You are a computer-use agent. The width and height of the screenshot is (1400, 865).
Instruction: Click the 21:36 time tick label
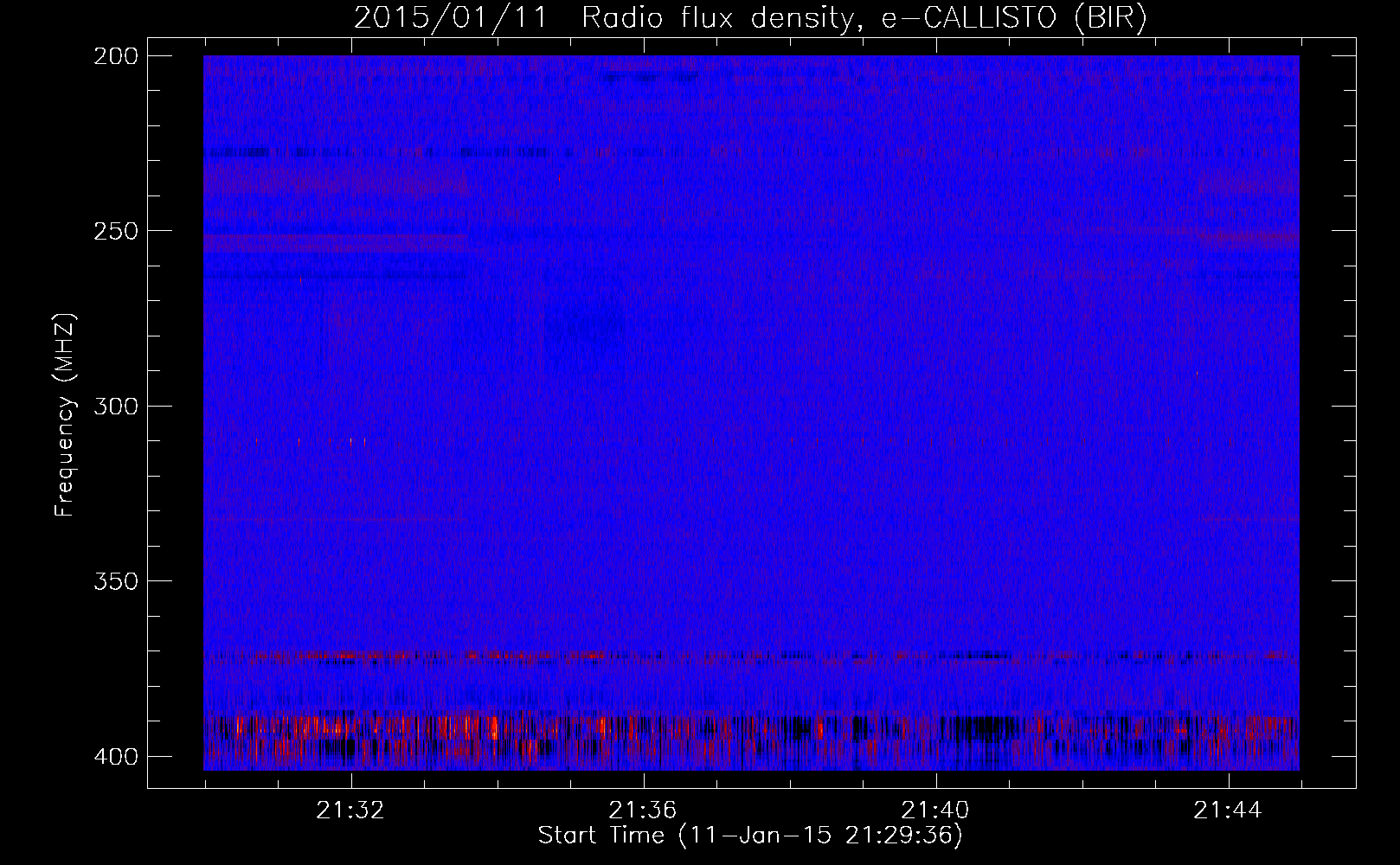[643, 811]
